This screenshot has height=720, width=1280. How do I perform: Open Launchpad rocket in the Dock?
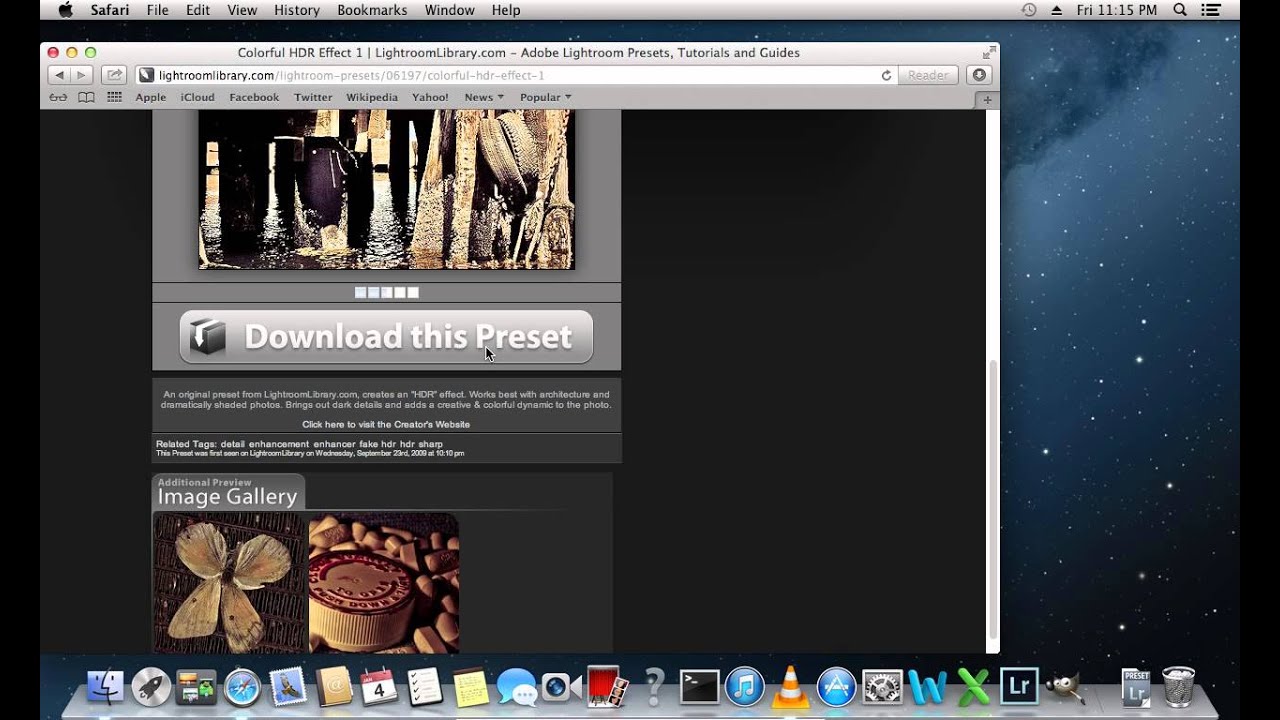[151, 687]
